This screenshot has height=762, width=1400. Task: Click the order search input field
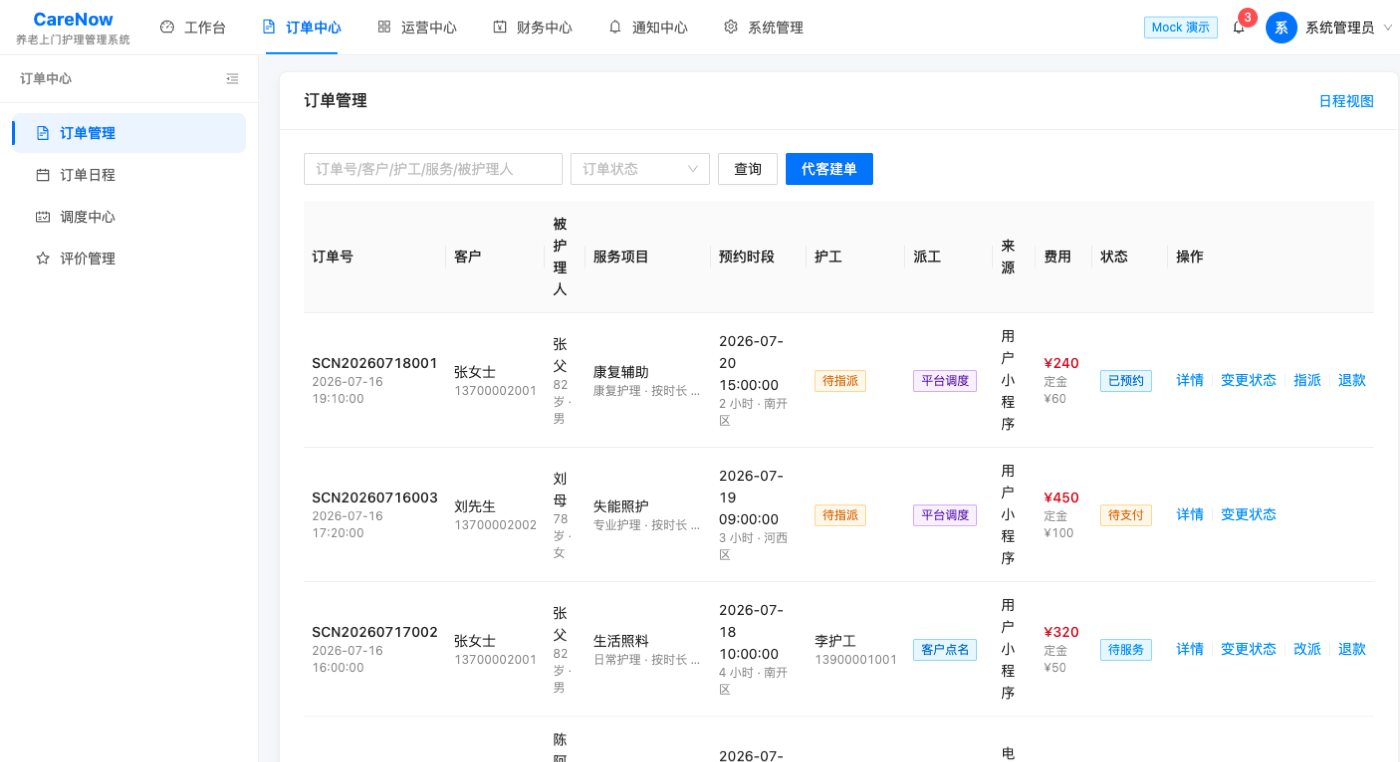click(x=433, y=169)
